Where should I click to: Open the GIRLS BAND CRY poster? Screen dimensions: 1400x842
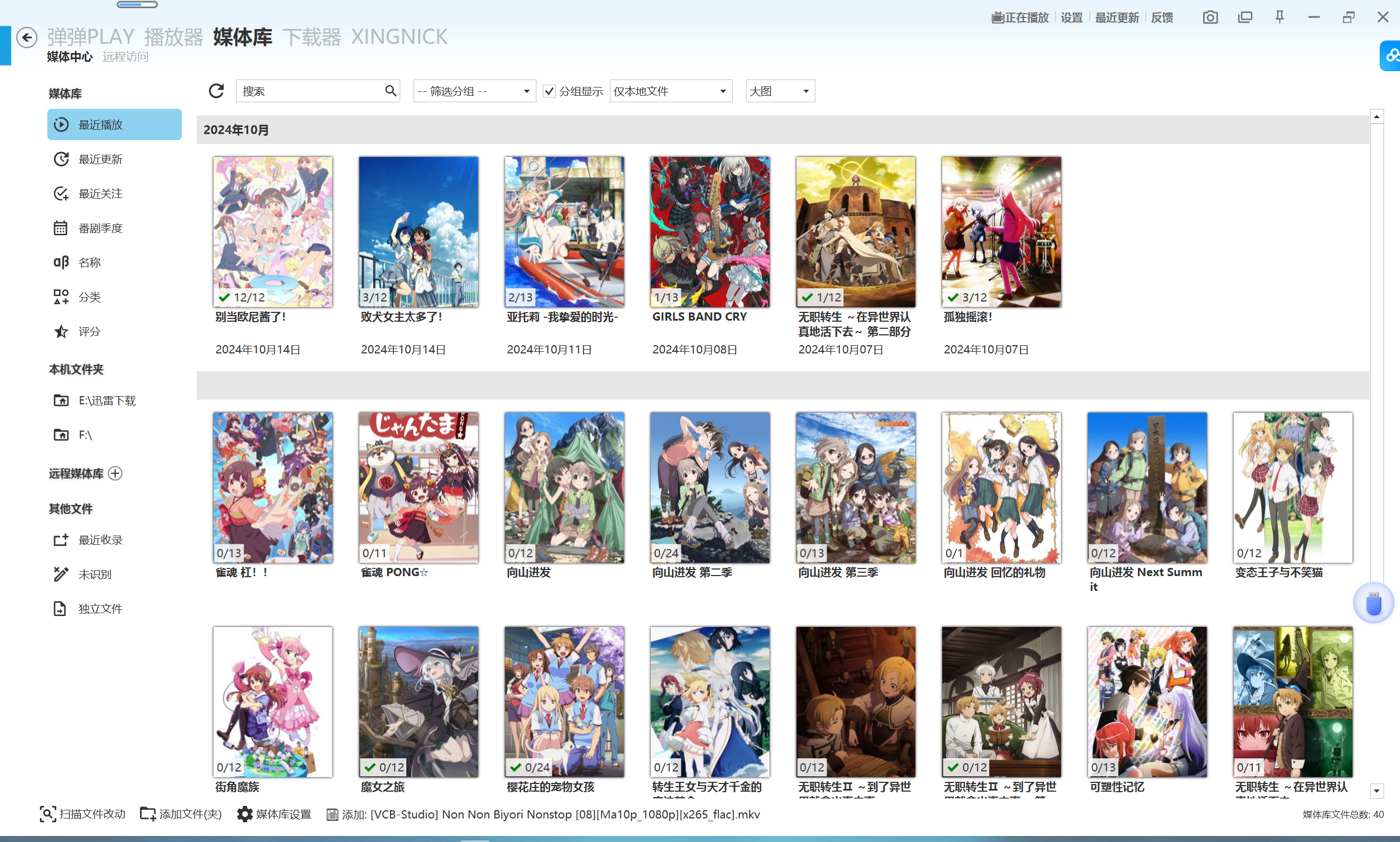[x=710, y=232]
